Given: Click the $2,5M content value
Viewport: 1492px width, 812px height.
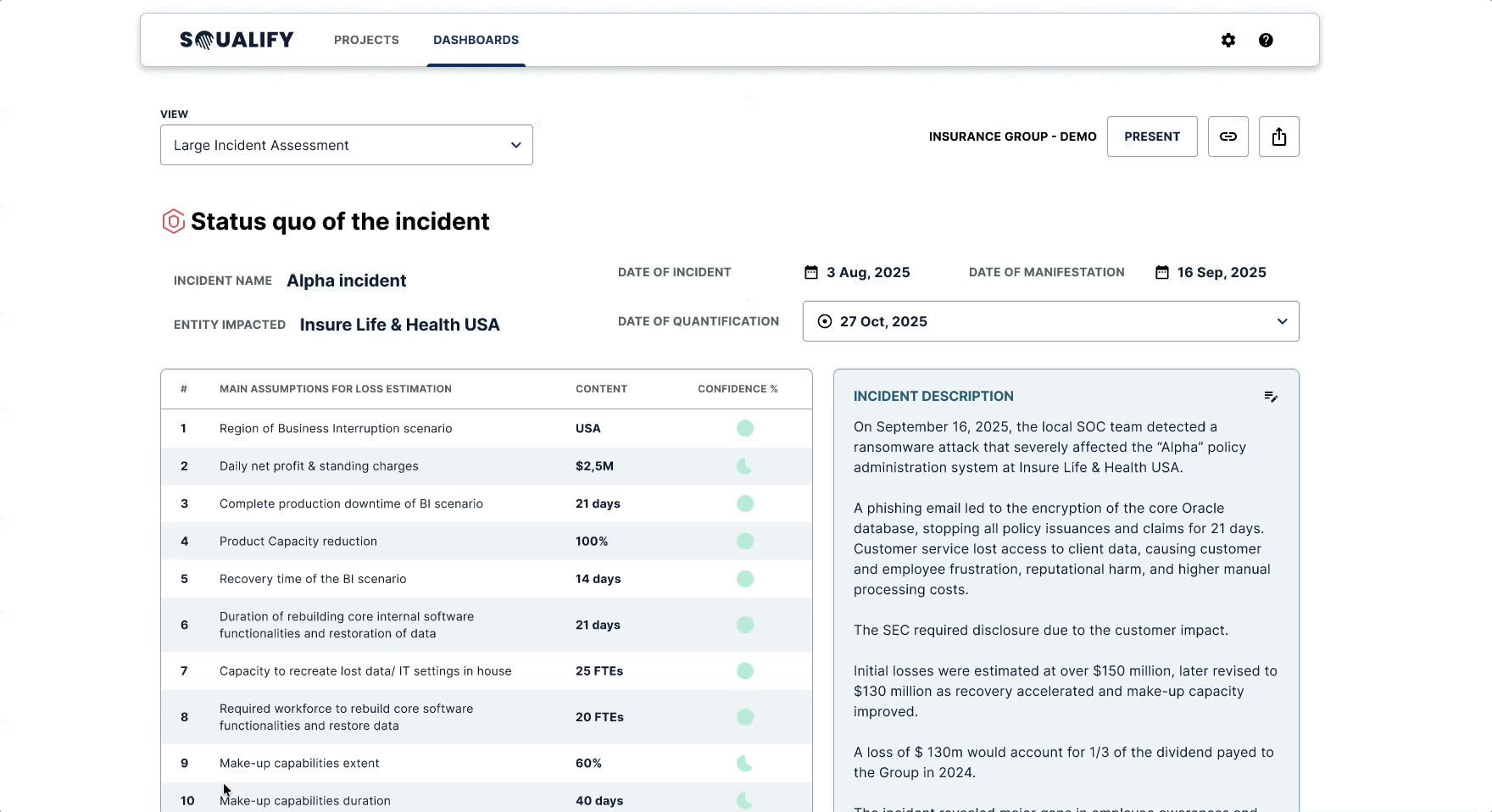Looking at the screenshot, I should point(594,466).
